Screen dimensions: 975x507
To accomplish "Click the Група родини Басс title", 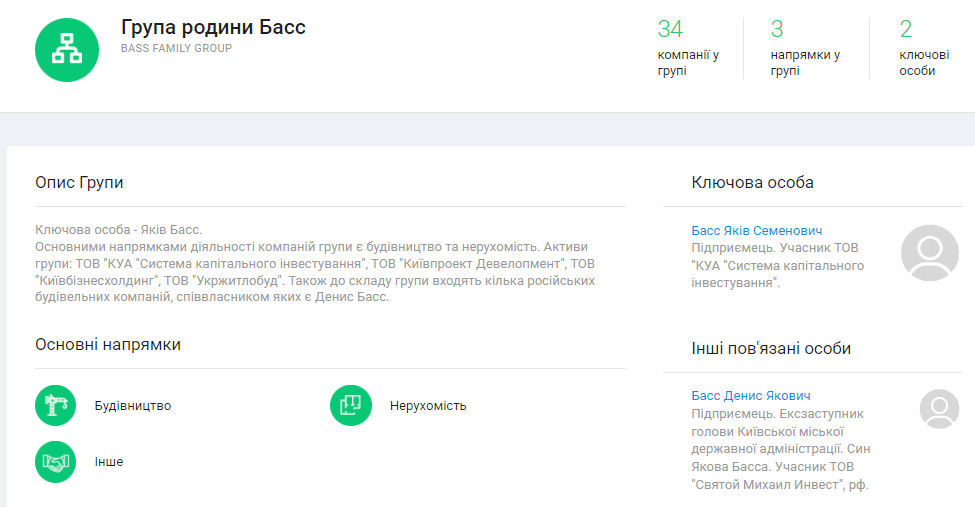I will click(x=213, y=27).
